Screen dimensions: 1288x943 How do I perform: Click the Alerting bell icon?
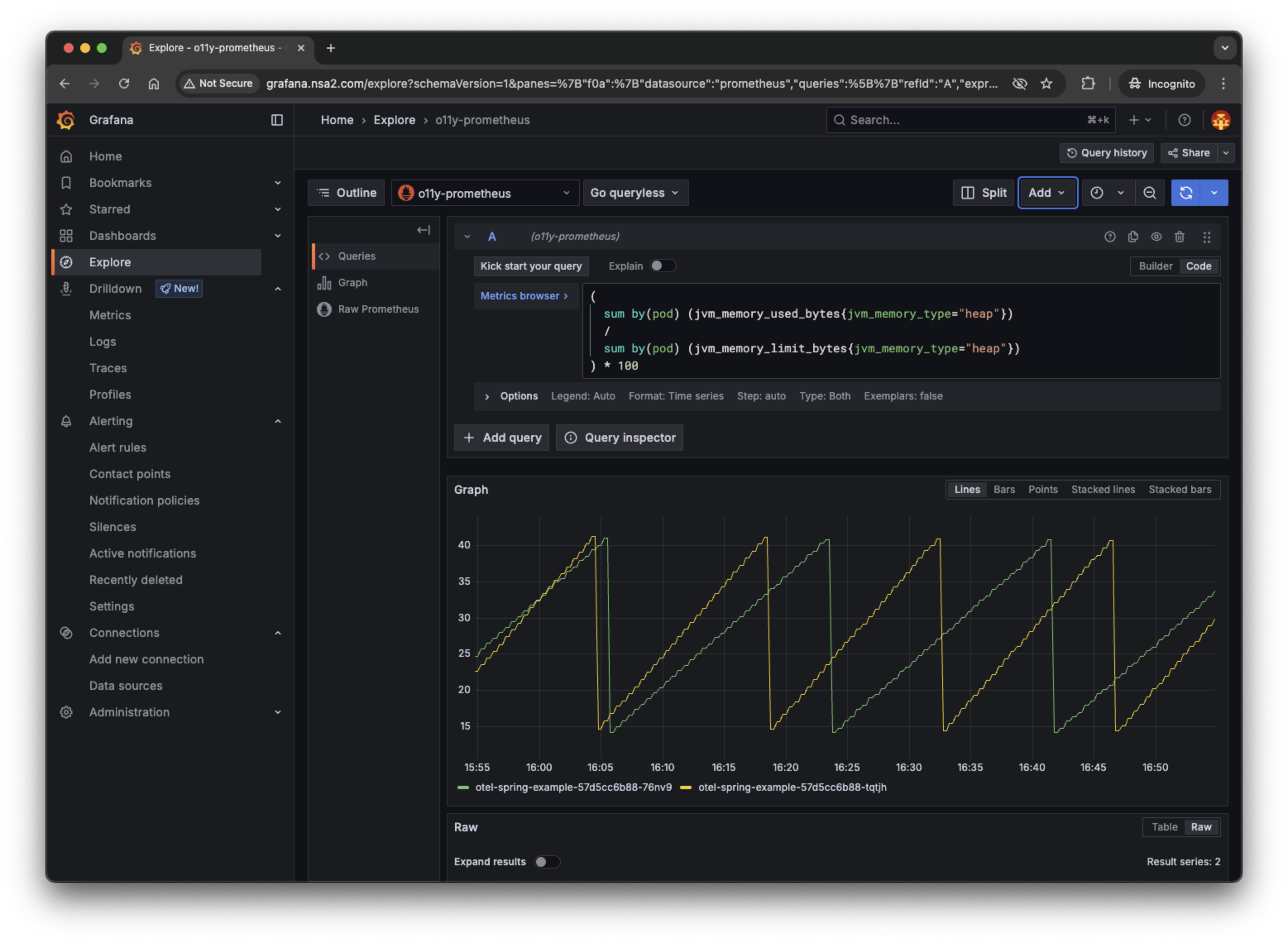point(66,421)
